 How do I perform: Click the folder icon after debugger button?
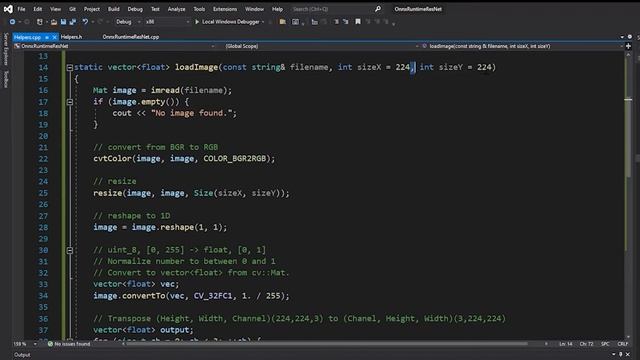tap(282, 22)
